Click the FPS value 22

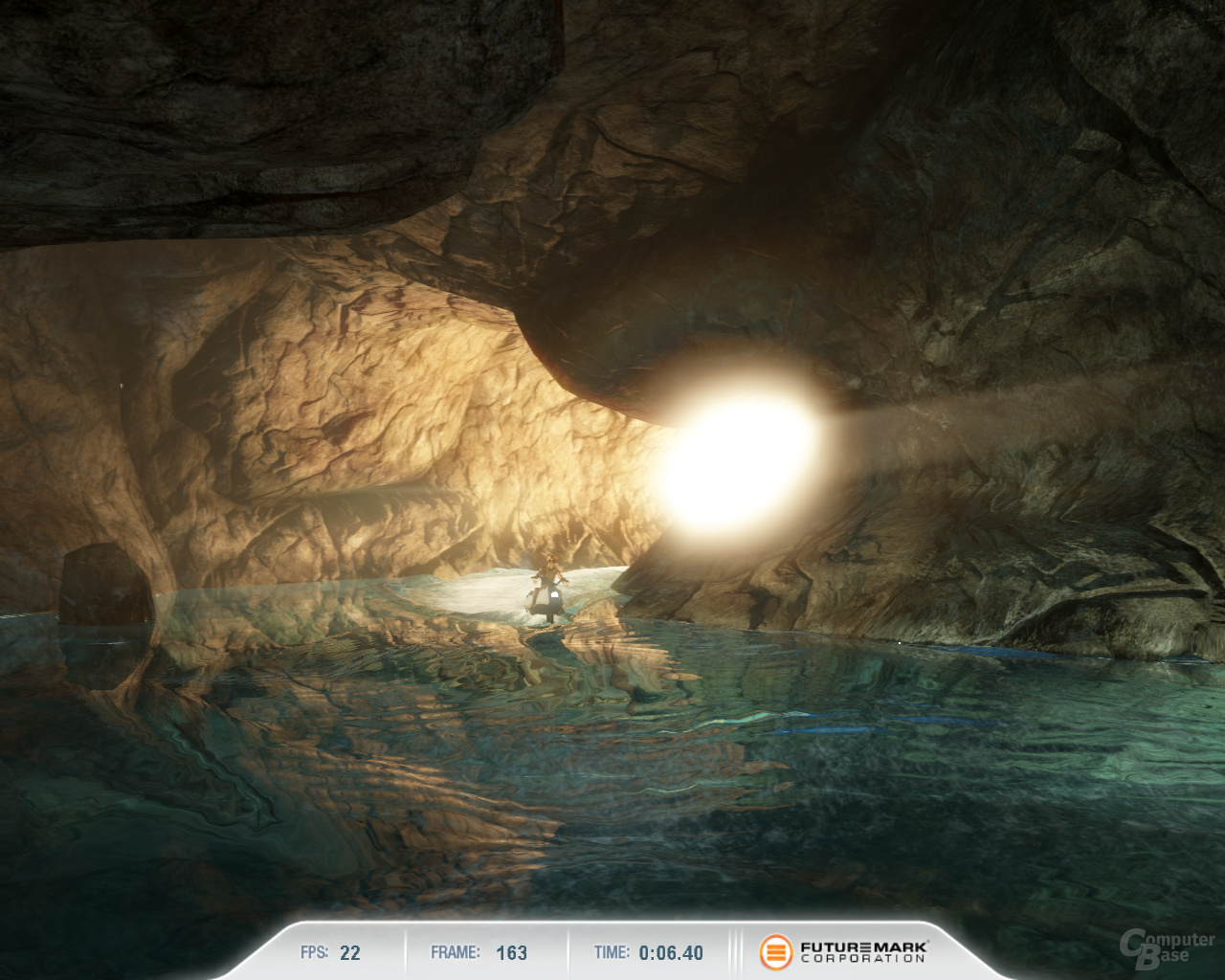click(x=350, y=953)
